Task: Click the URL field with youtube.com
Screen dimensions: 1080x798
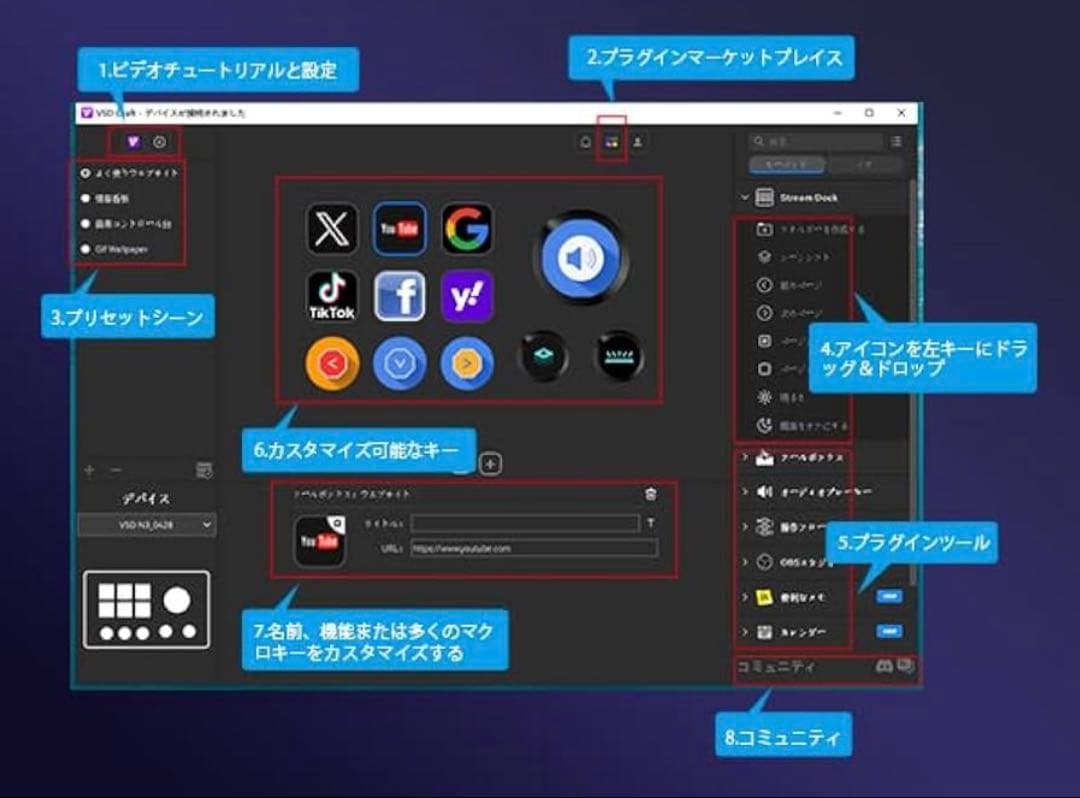Action: point(534,549)
